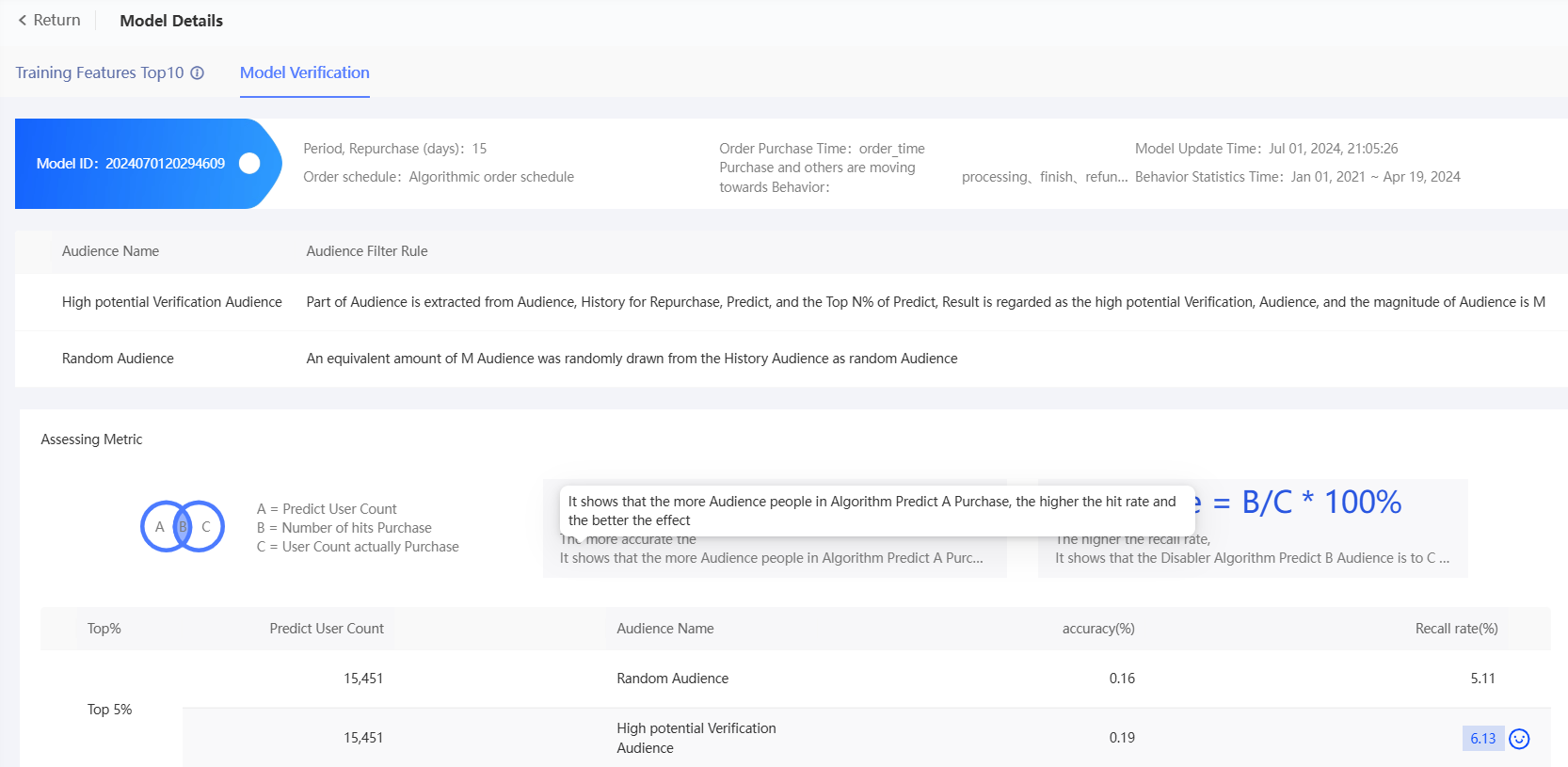Click the 'Top 5%' row label
Screen dimensions: 1568x767
coord(110,710)
